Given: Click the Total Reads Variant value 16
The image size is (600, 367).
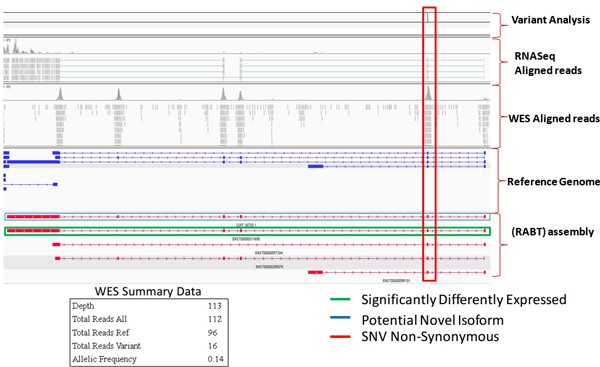Looking at the screenshot, I should (213, 346).
